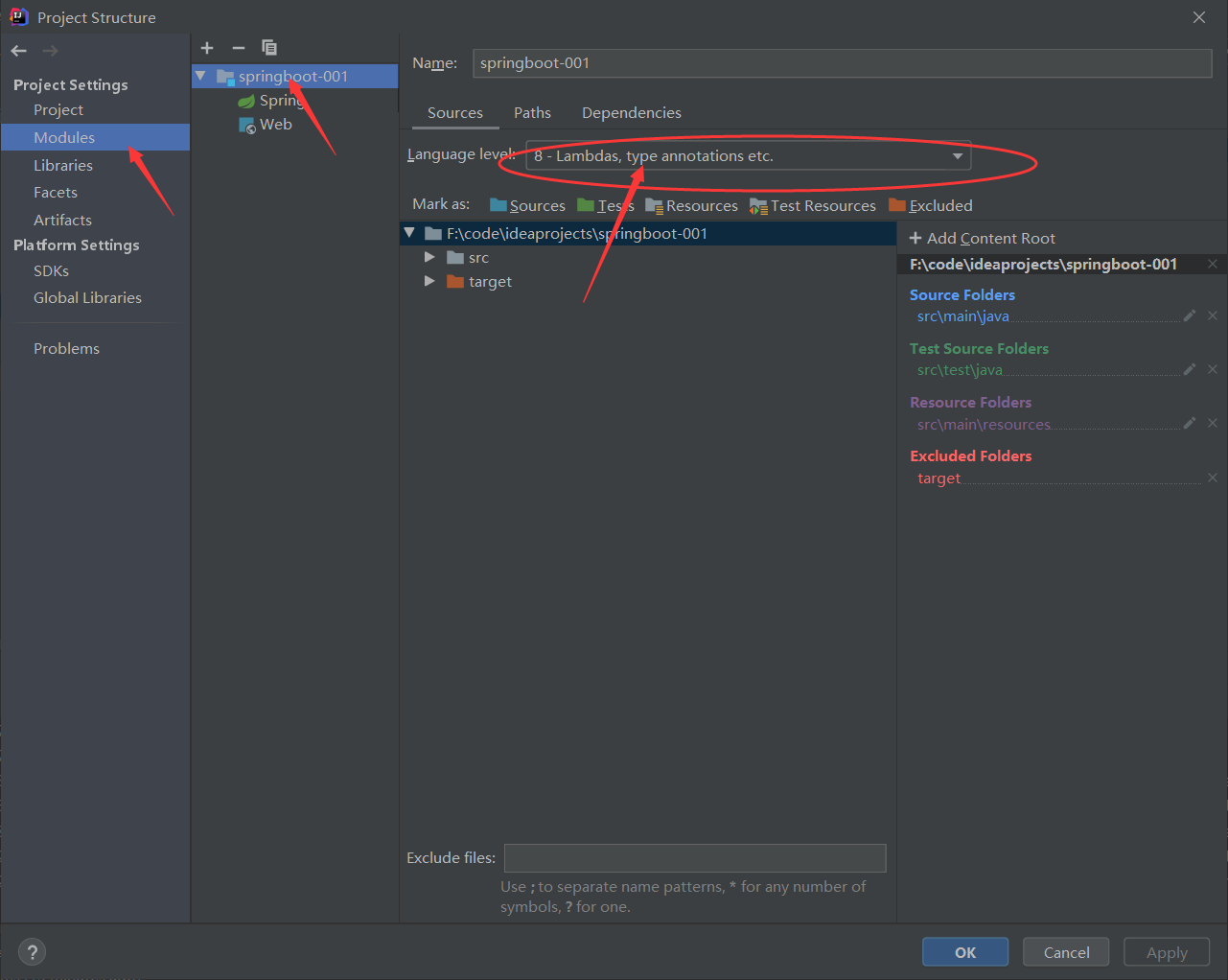
Task: Unmark target excluded folder
Action: [x=1213, y=478]
